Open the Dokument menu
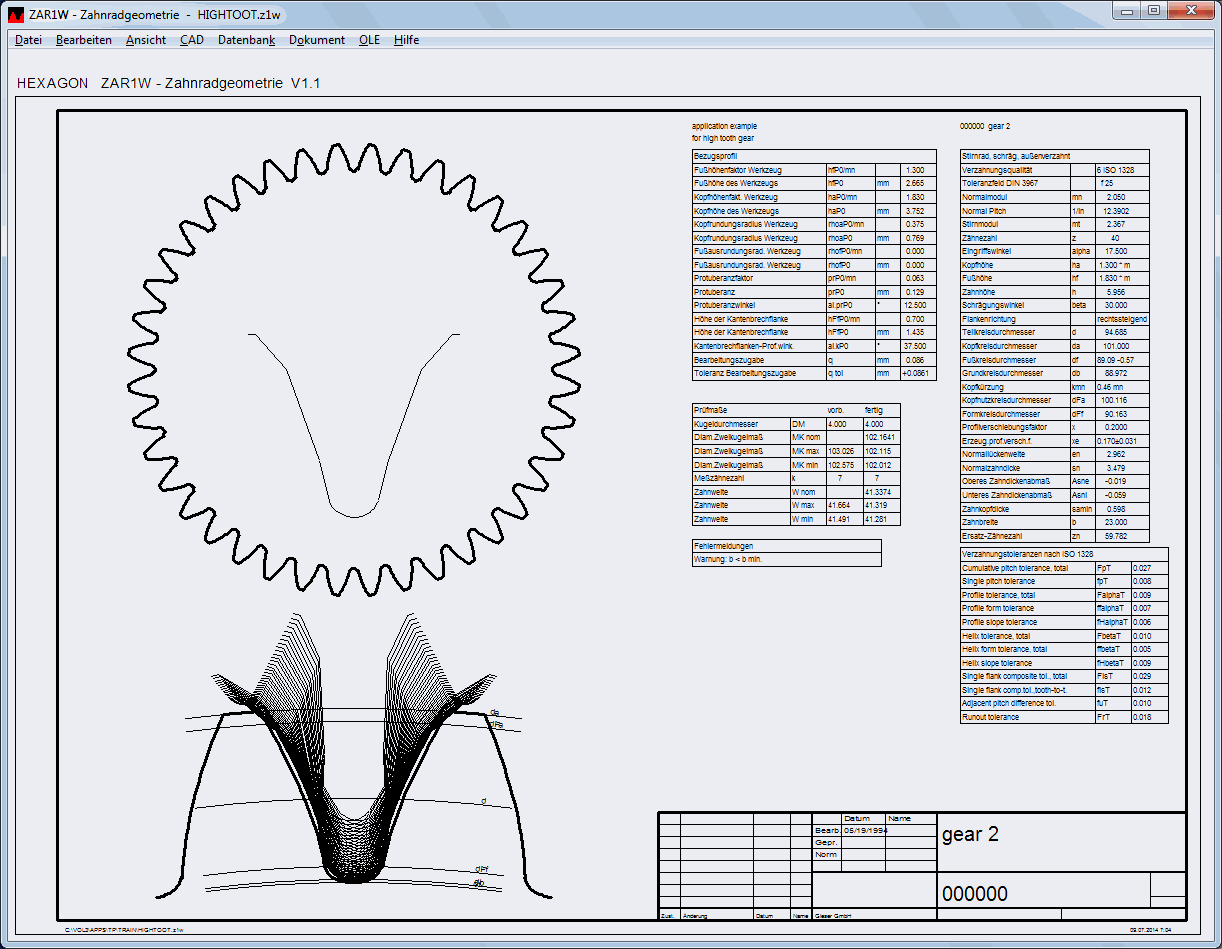This screenshot has width=1222, height=949. tap(317, 40)
